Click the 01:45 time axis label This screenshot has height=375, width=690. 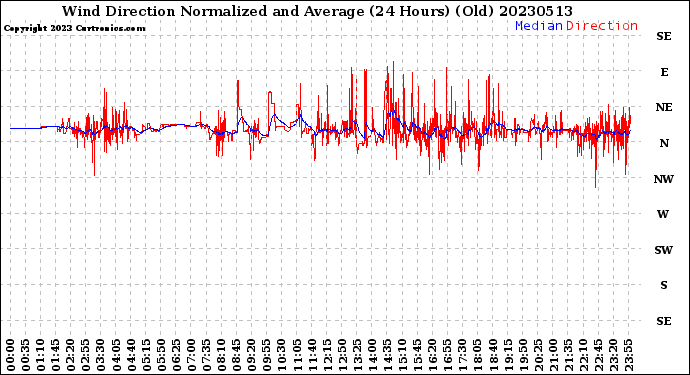(56, 355)
